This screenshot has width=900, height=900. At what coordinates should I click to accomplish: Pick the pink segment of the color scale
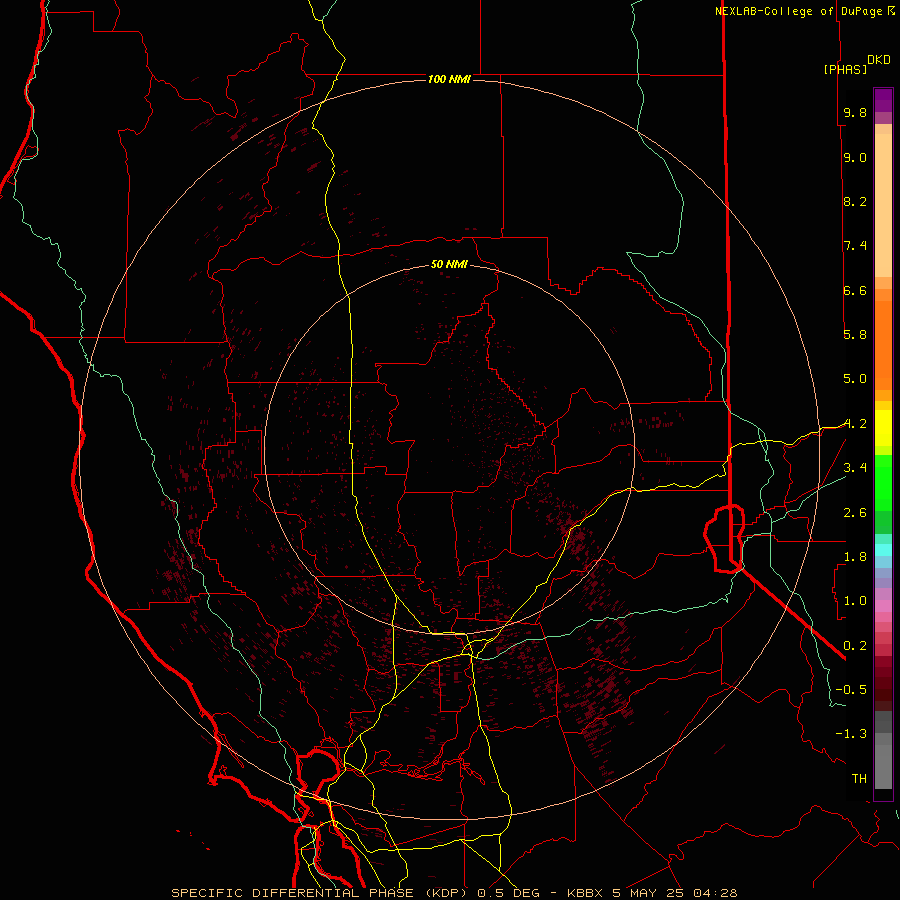(x=883, y=606)
